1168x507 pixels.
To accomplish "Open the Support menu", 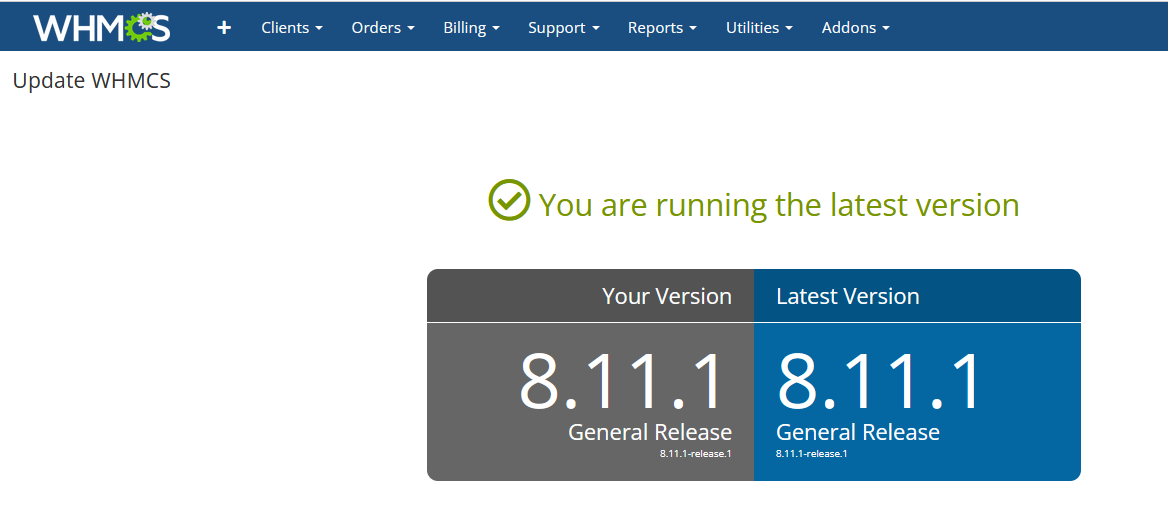I will click(564, 28).
